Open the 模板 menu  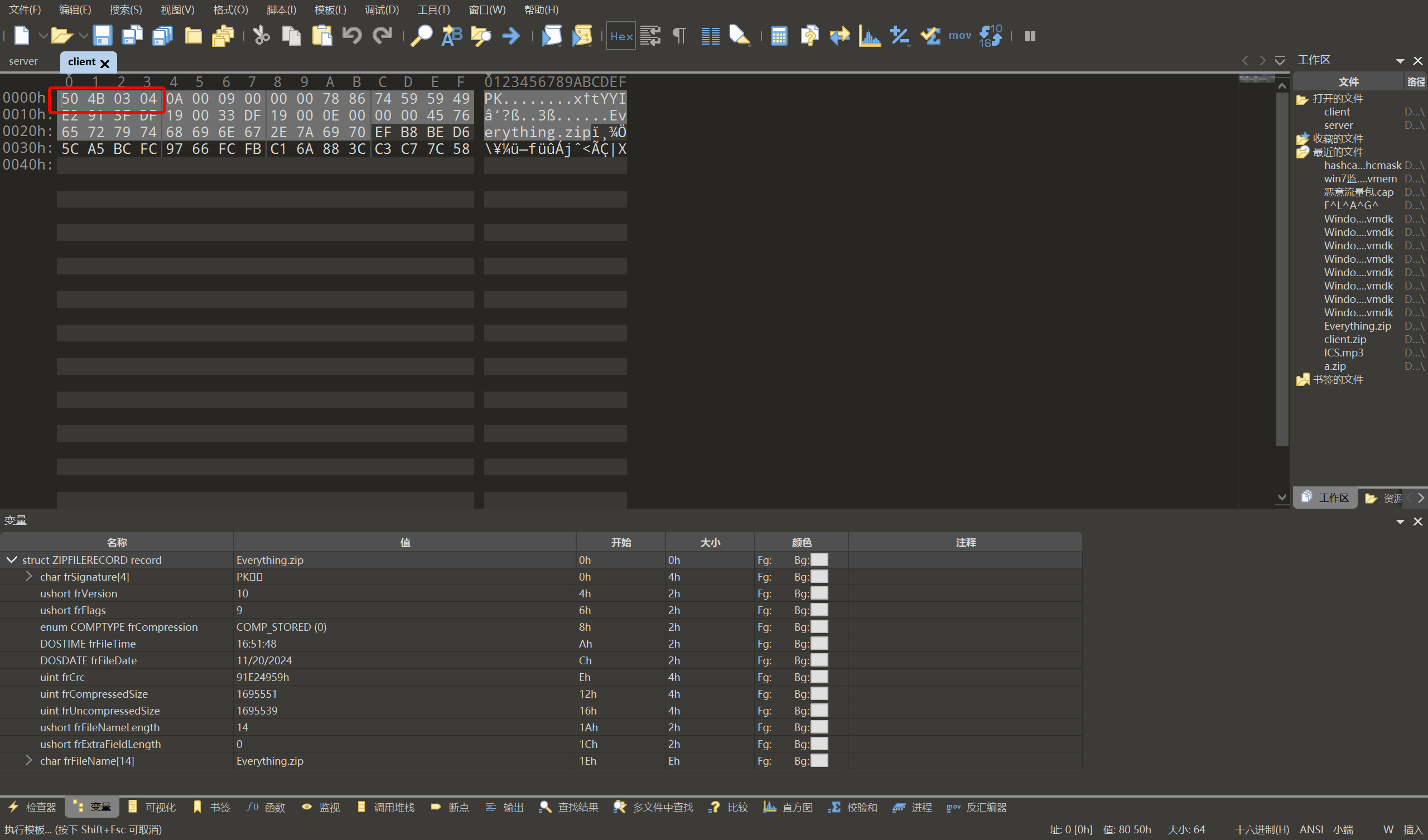(x=330, y=9)
